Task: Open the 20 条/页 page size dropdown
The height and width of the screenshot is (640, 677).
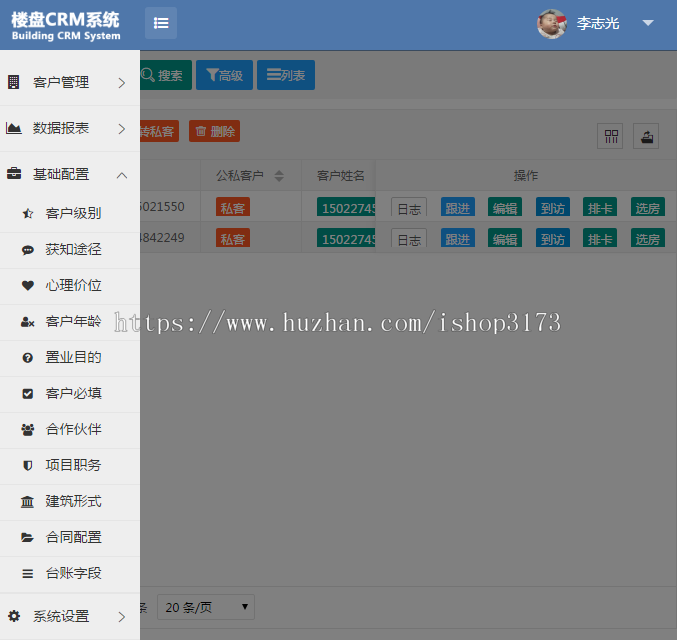Action: coord(206,607)
